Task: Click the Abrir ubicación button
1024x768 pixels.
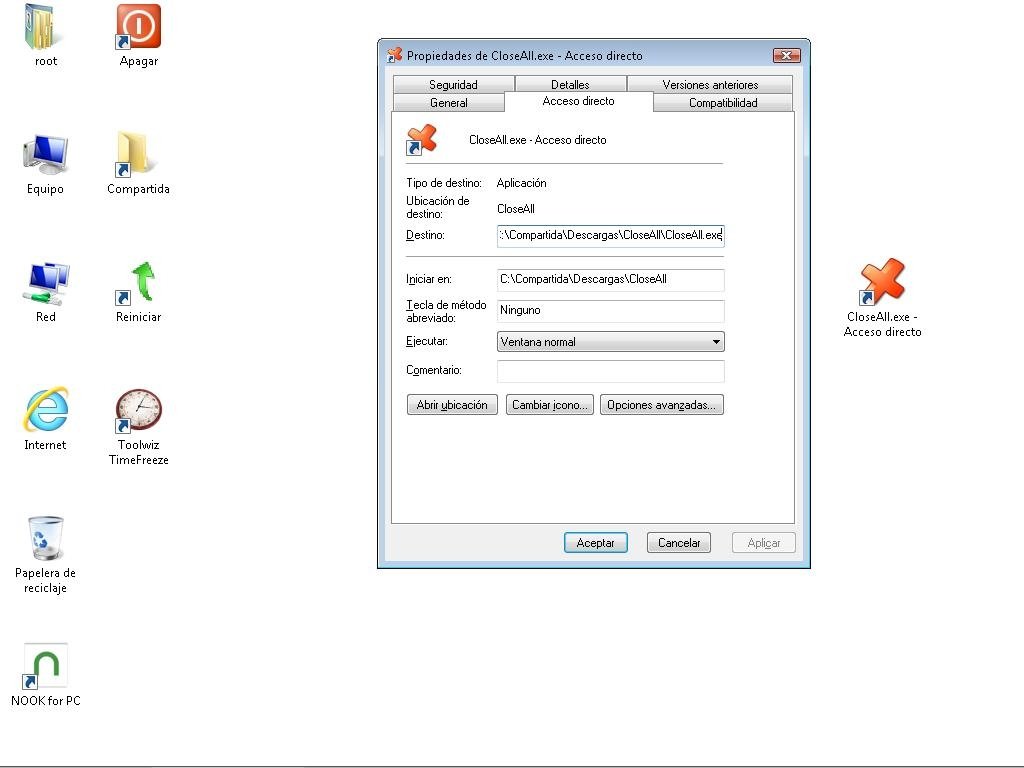Action: pyautogui.click(x=452, y=405)
